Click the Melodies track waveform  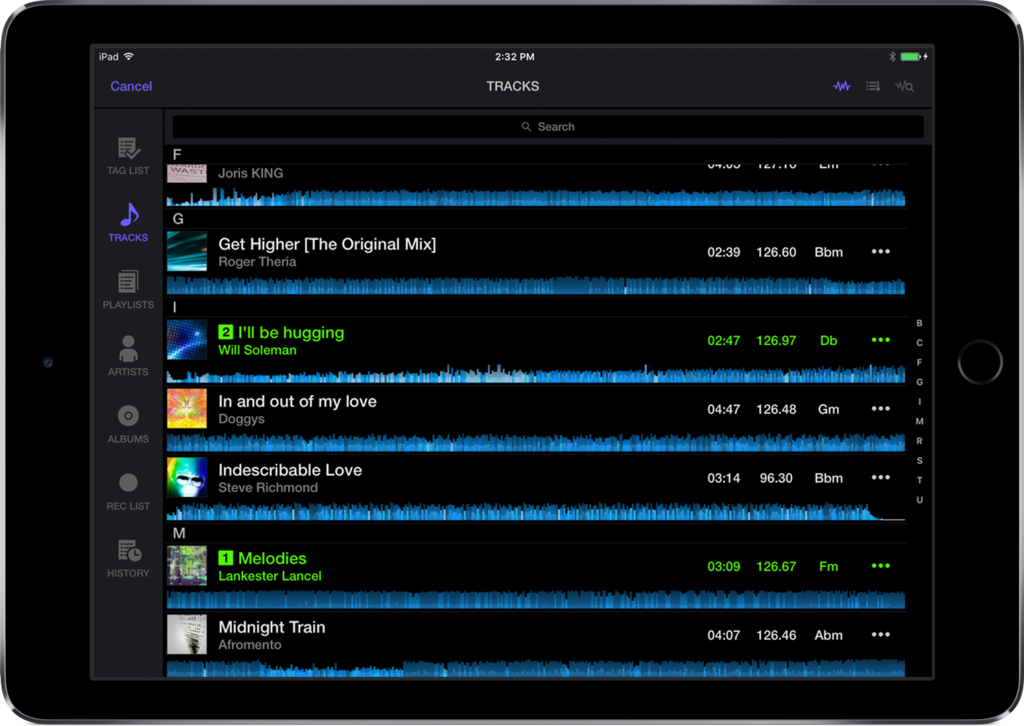(535, 600)
